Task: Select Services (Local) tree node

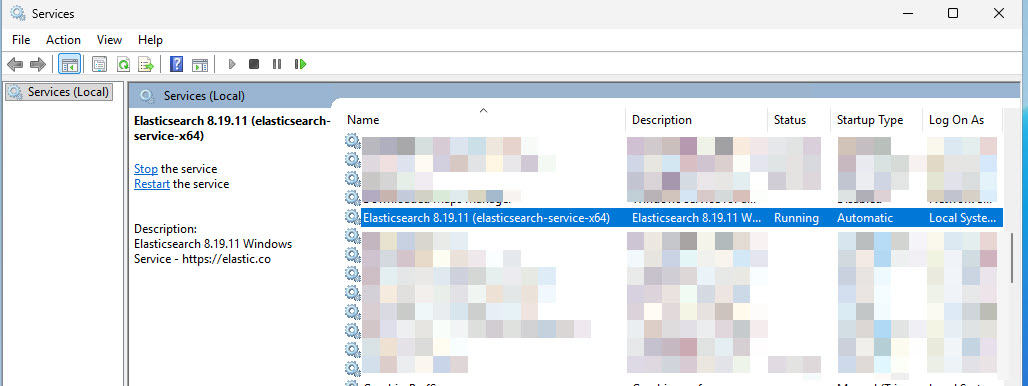Action: point(59,92)
